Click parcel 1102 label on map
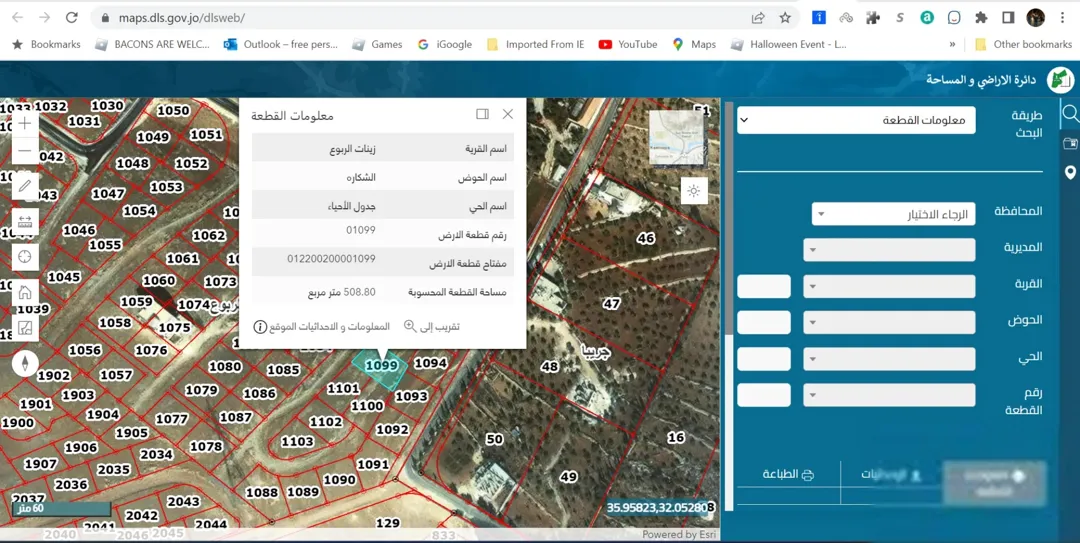Viewport: 1080px width, 543px height. 326,422
